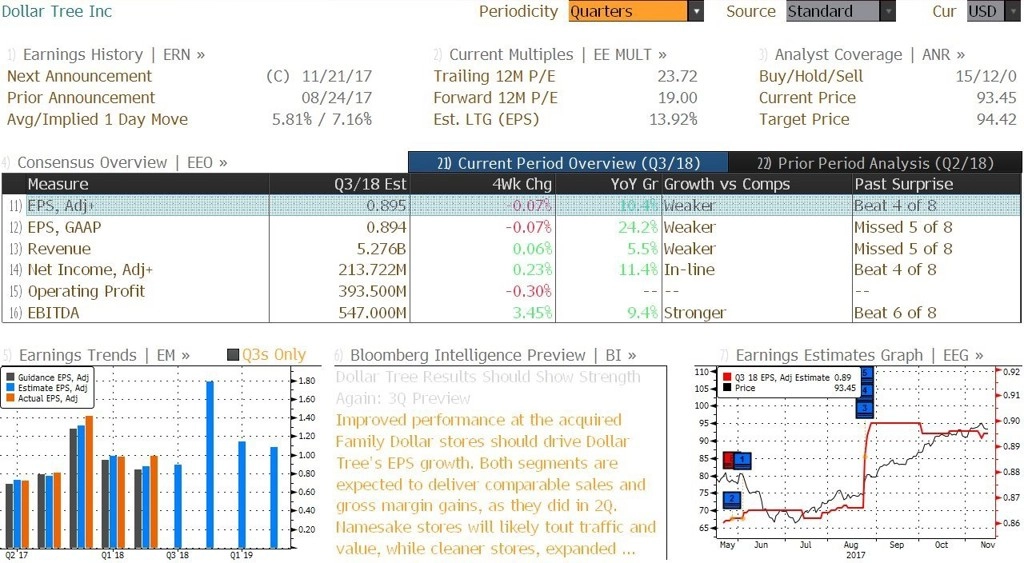The height and width of the screenshot is (563, 1024).
Task: Click Buy/Hold/Sell value 15/12/0
Action: [986, 76]
